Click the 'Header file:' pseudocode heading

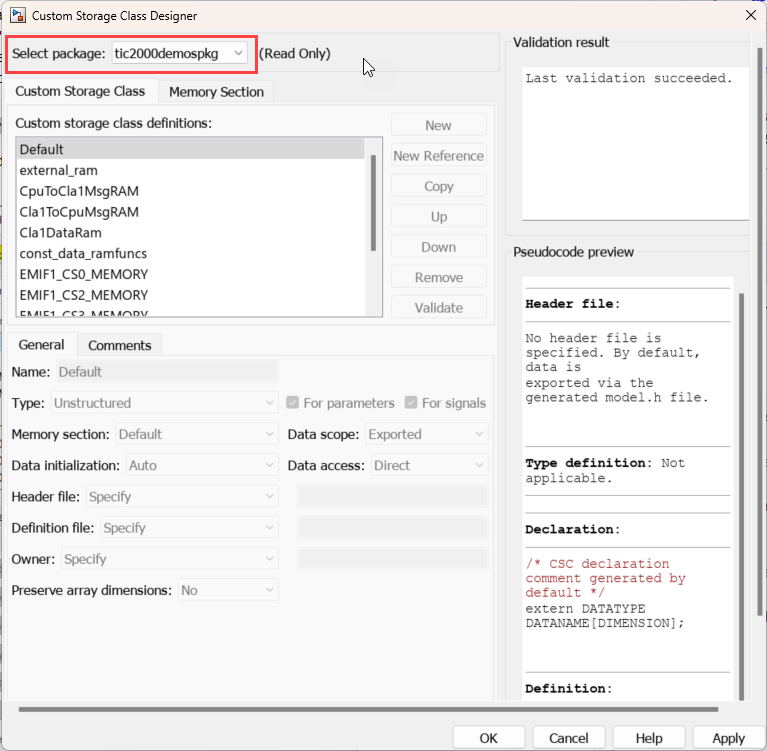point(573,304)
